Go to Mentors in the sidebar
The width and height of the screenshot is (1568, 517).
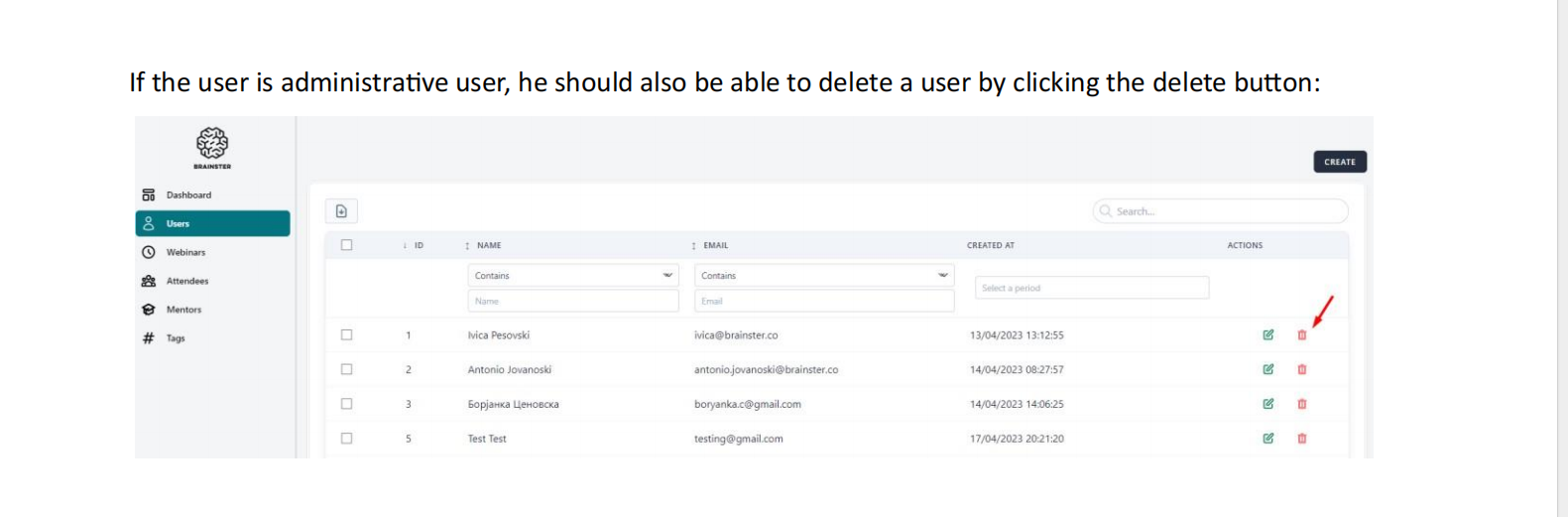coord(183,310)
